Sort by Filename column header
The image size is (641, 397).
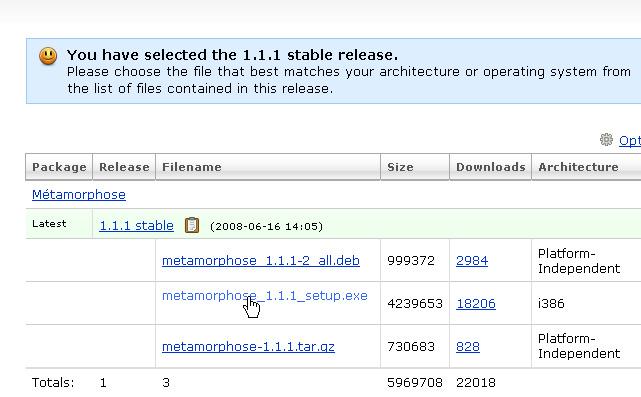(268, 167)
